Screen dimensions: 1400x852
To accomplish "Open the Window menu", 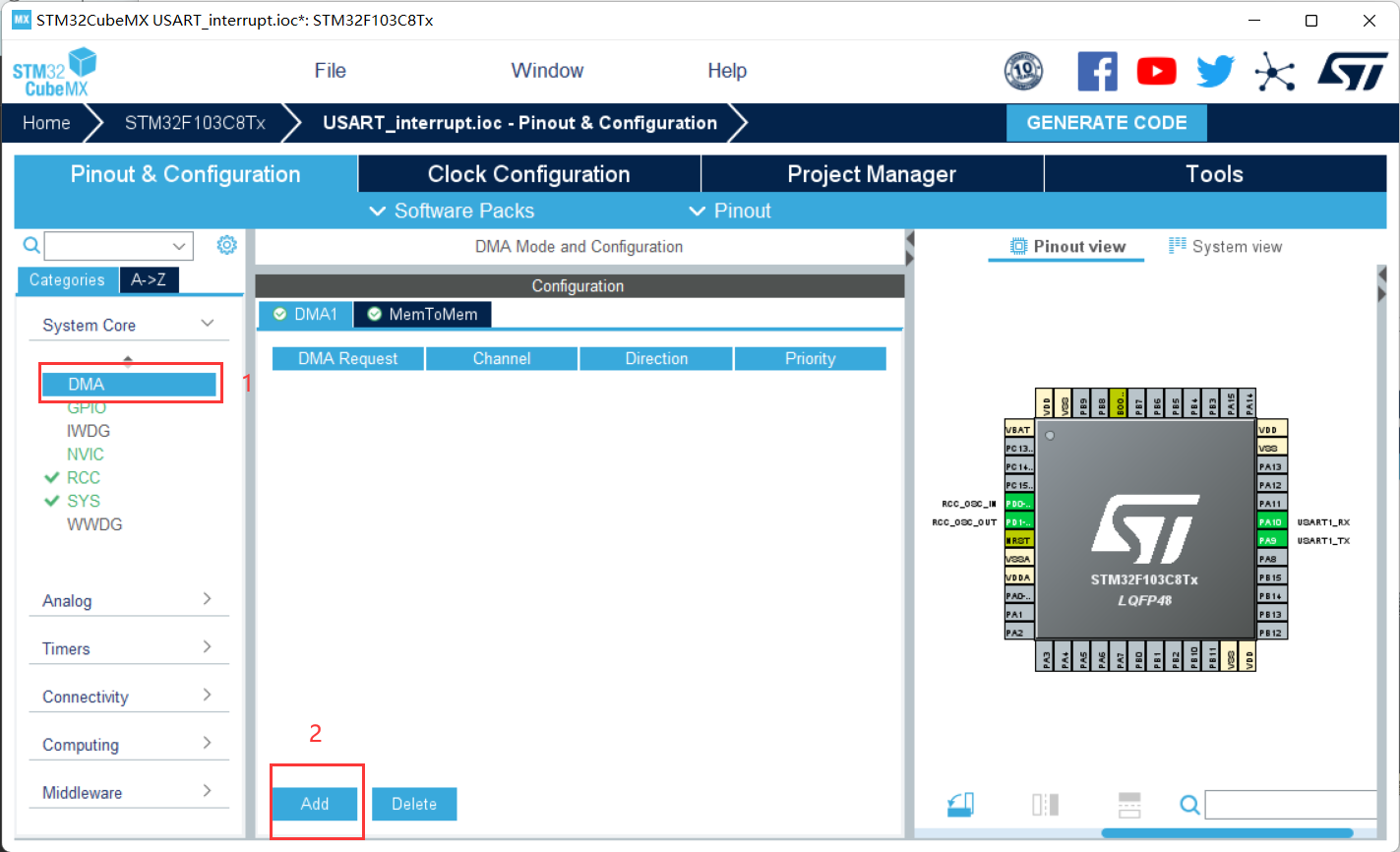I will pyautogui.click(x=547, y=70).
